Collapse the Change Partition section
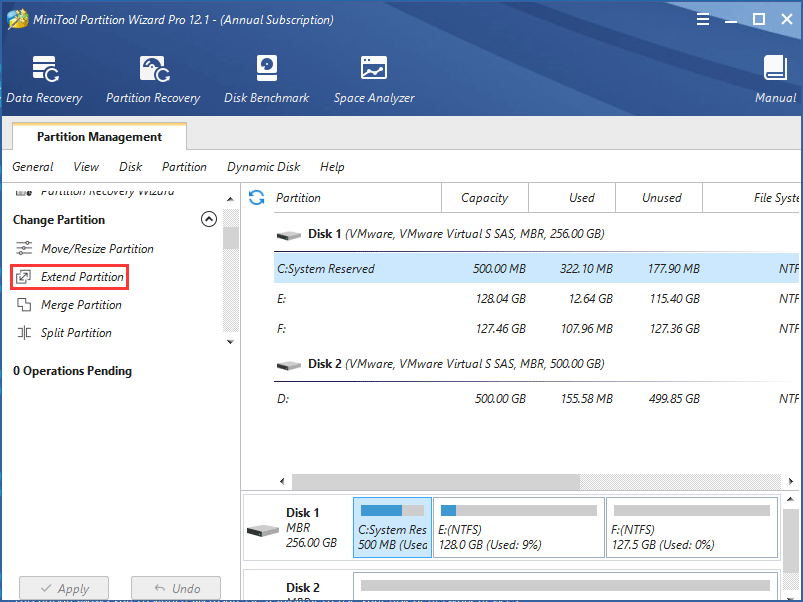Image resolution: width=803 pixels, height=602 pixels. coord(208,219)
